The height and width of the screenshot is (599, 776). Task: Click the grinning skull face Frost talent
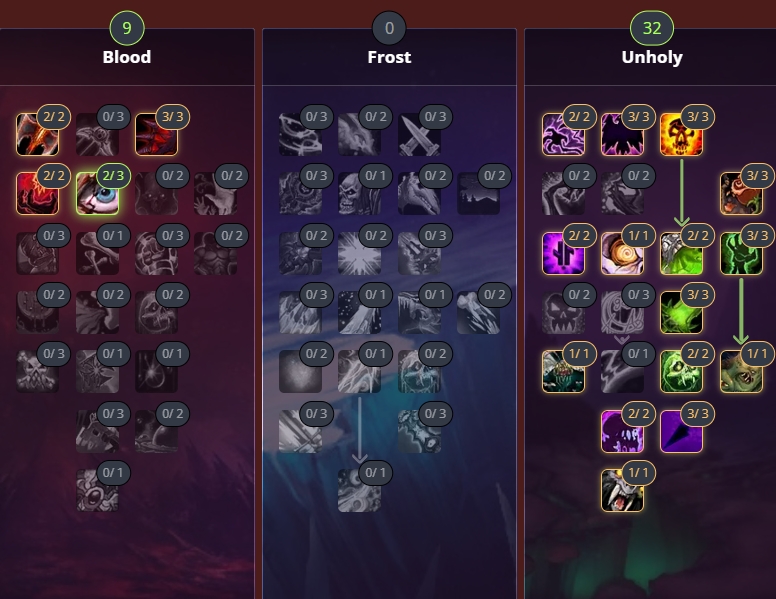click(359, 194)
